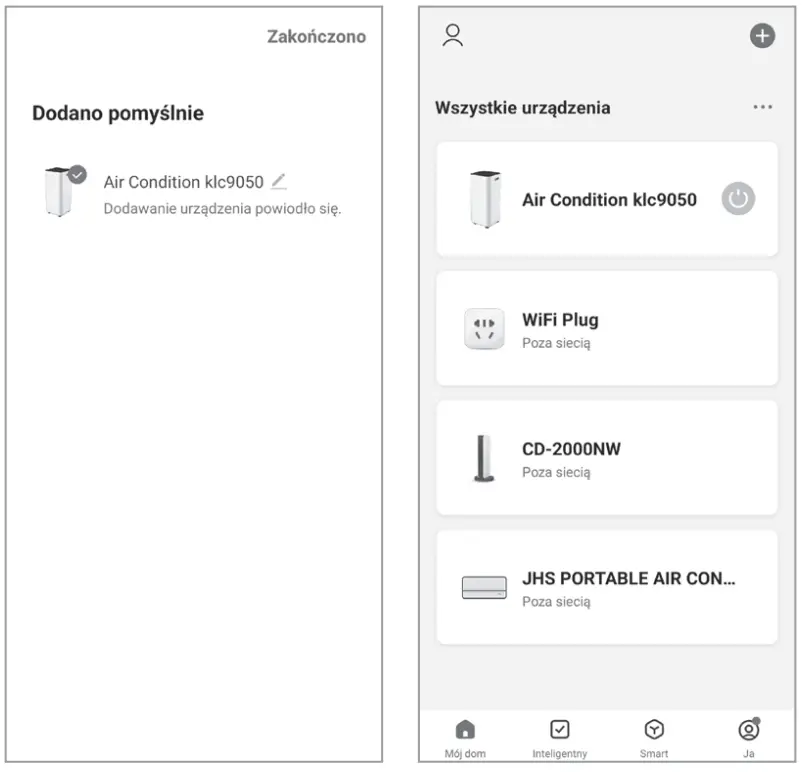Click the pencil edit icon beside device name
Screen dimensions: 804x772
(x=278, y=181)
